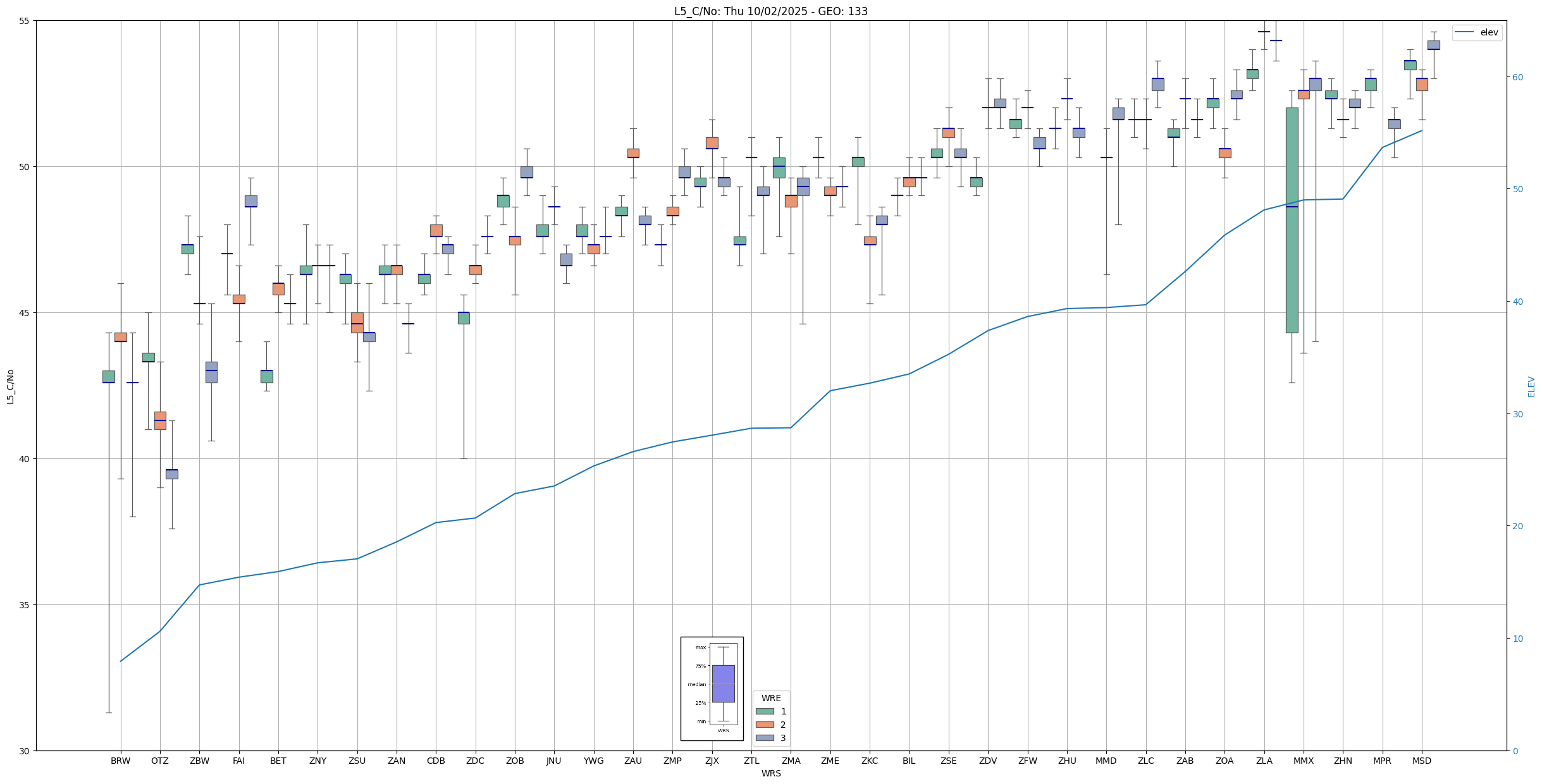The height and width of the screenshot is (784, 1542).
Task: Click the 55 tick on left axis
Action: [25, 21]
